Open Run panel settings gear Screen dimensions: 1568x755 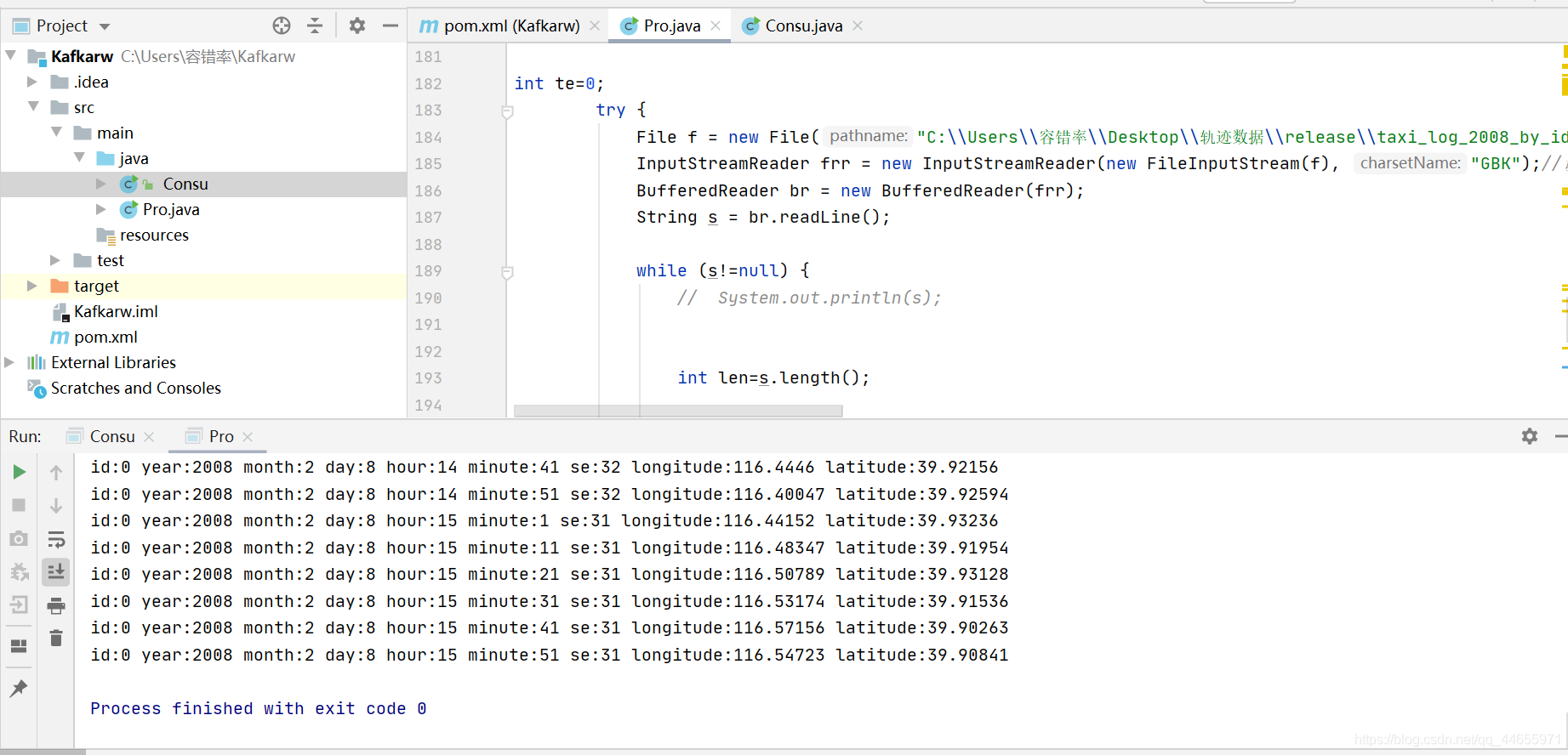click(x=1530, y=436)
